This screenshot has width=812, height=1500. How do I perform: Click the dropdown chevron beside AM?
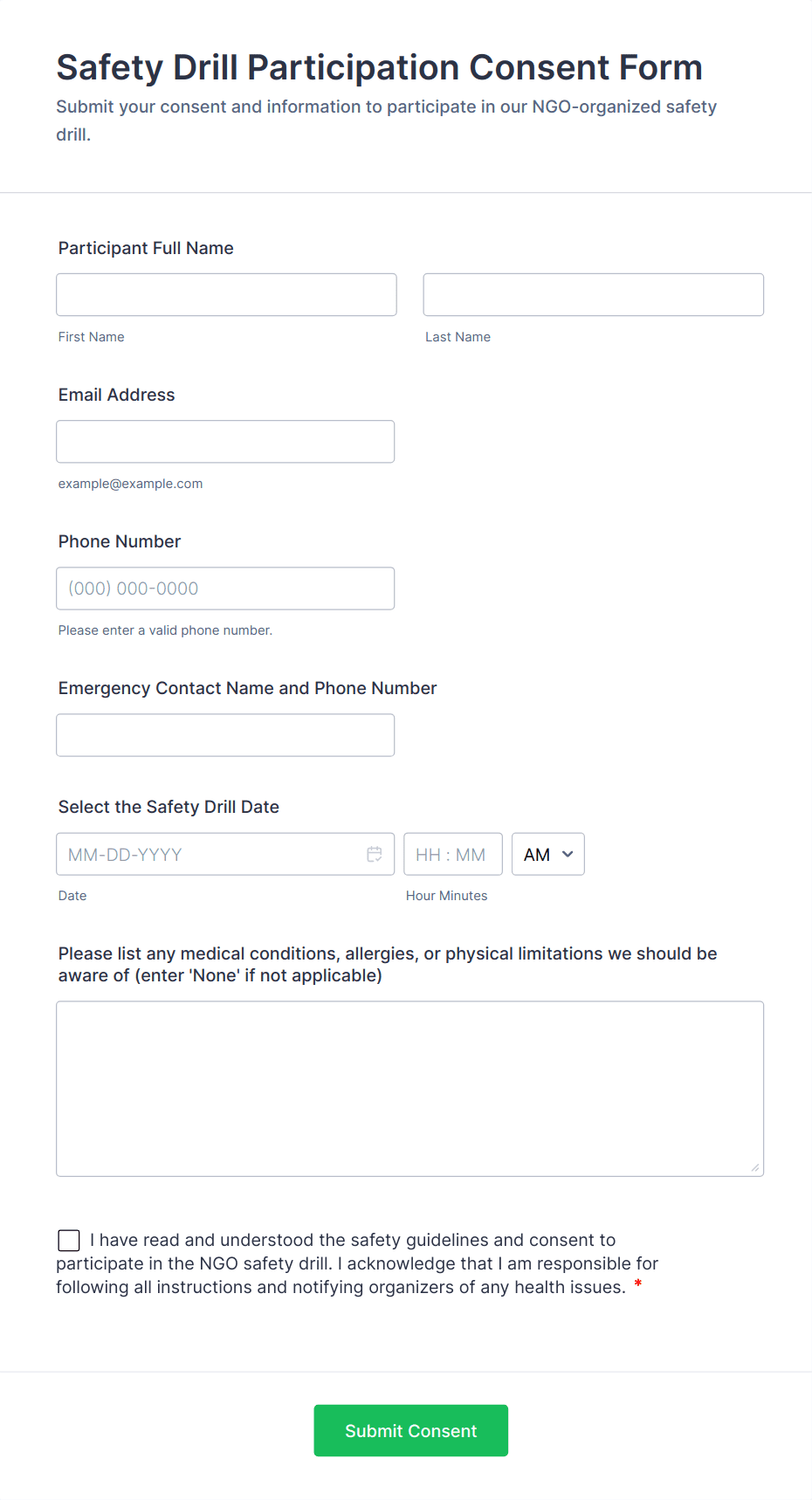(x=568, y=854)
